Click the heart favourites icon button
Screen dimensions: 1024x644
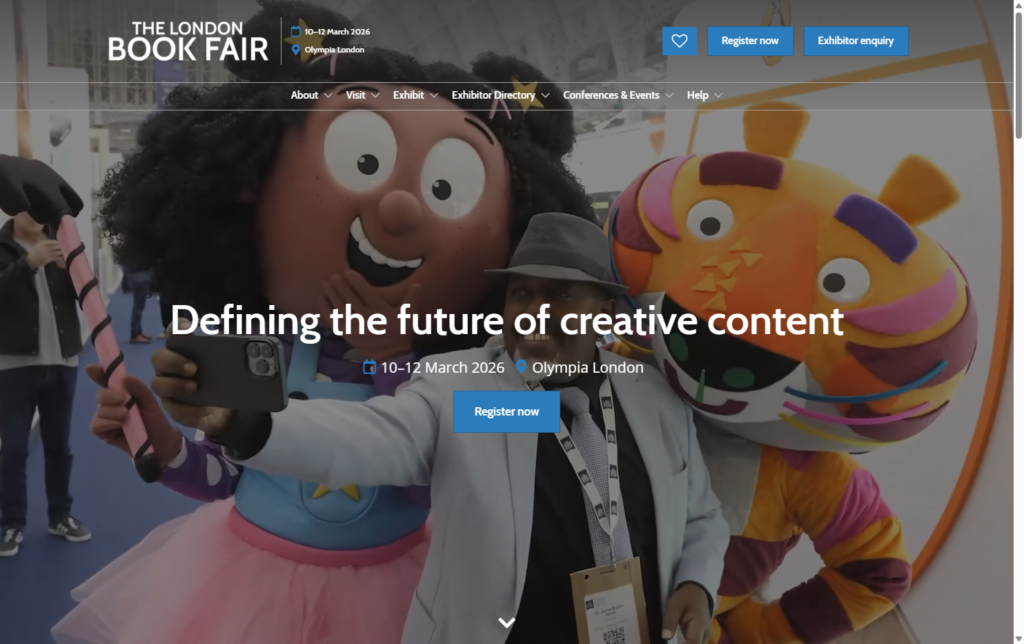point(679,41)
